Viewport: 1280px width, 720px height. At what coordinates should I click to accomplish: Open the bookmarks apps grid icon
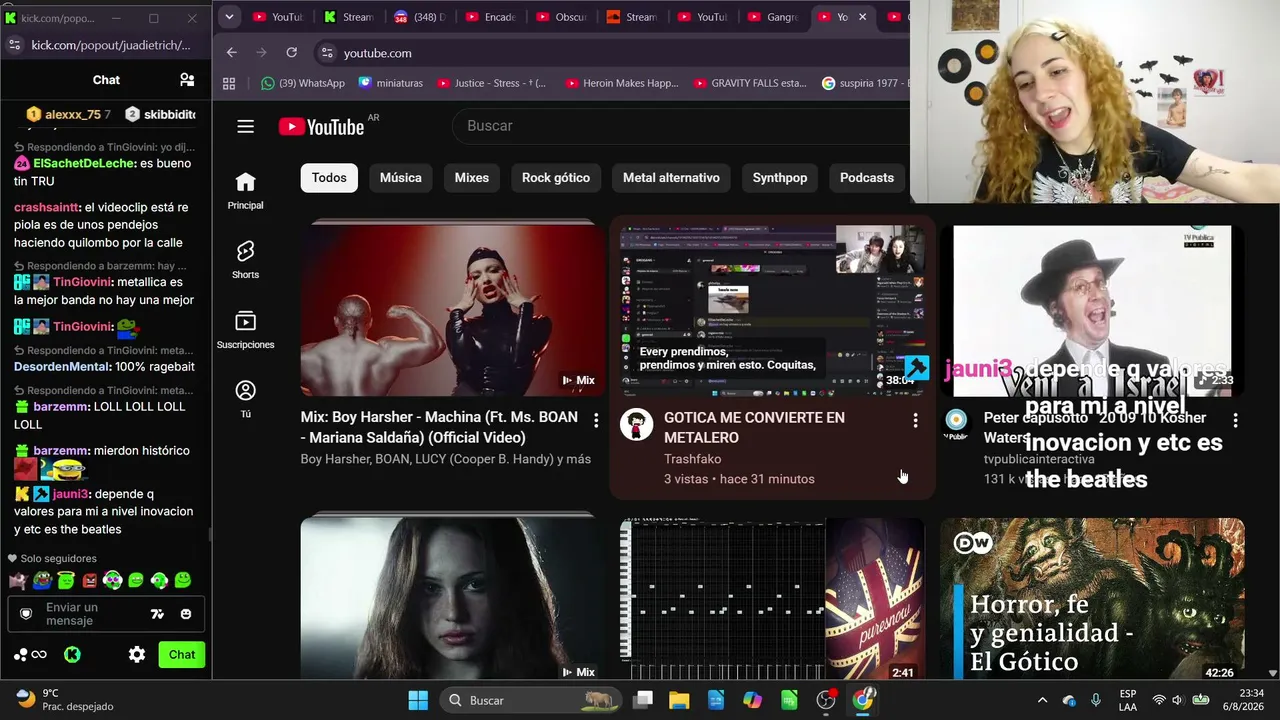(x=229, y=83)
